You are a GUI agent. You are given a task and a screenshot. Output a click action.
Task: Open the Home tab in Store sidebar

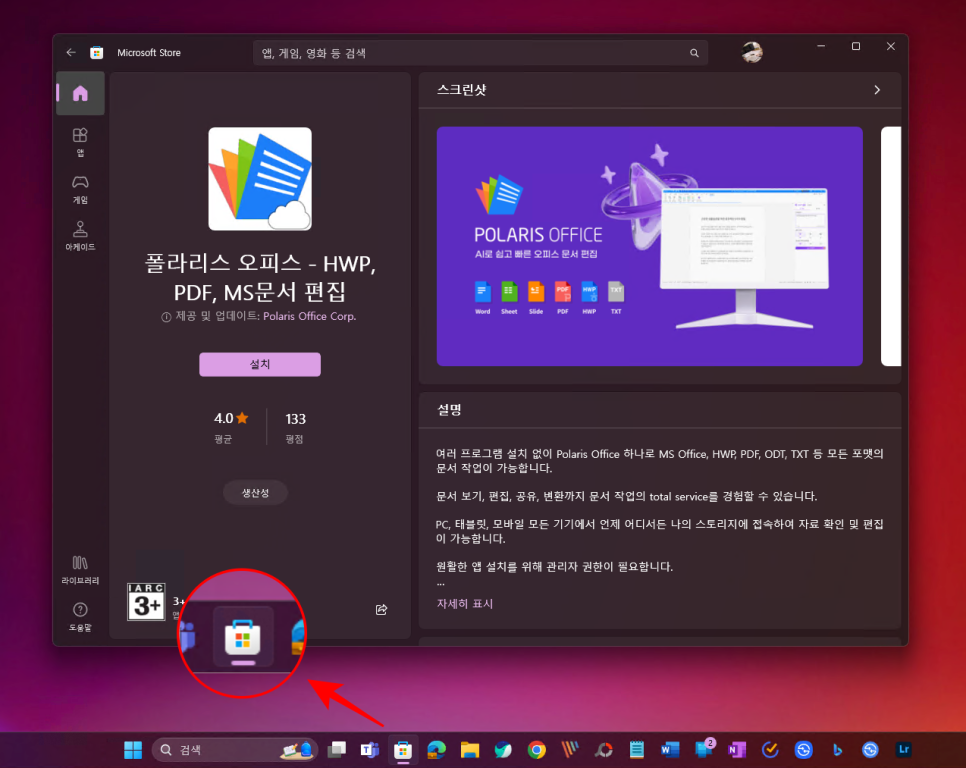click(80, 93)
